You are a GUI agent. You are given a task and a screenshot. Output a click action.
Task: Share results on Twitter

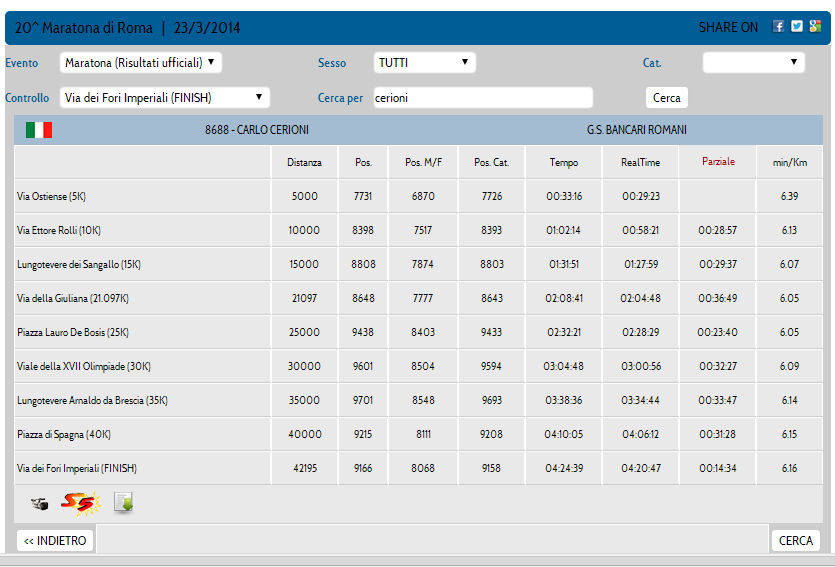coord(797,27)
